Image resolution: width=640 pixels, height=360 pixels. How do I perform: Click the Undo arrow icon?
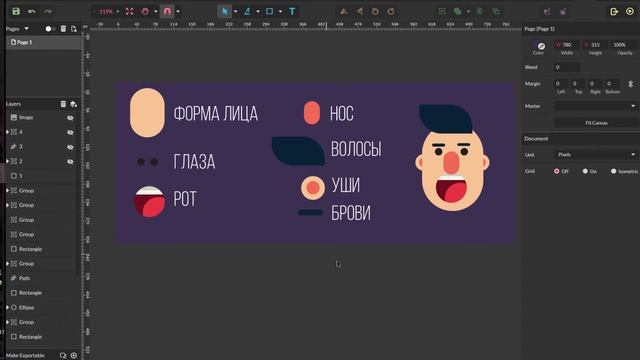[32, 11]
